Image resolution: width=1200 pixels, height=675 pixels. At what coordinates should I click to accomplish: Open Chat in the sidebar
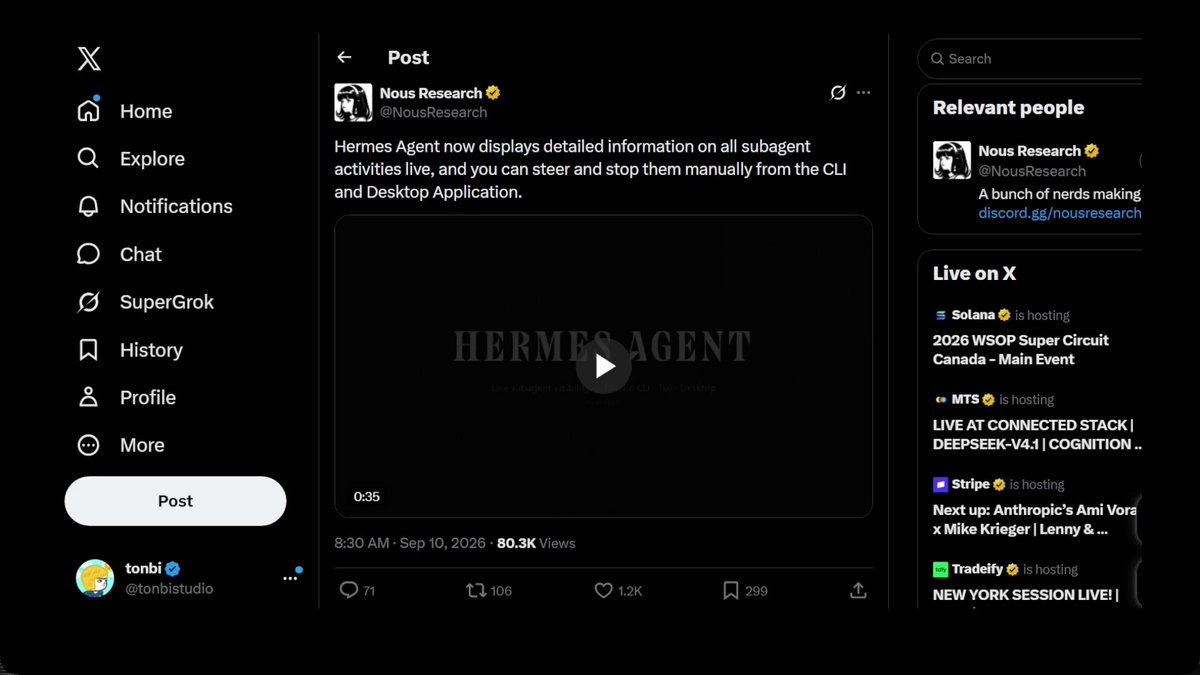click(x=119, y=254)
